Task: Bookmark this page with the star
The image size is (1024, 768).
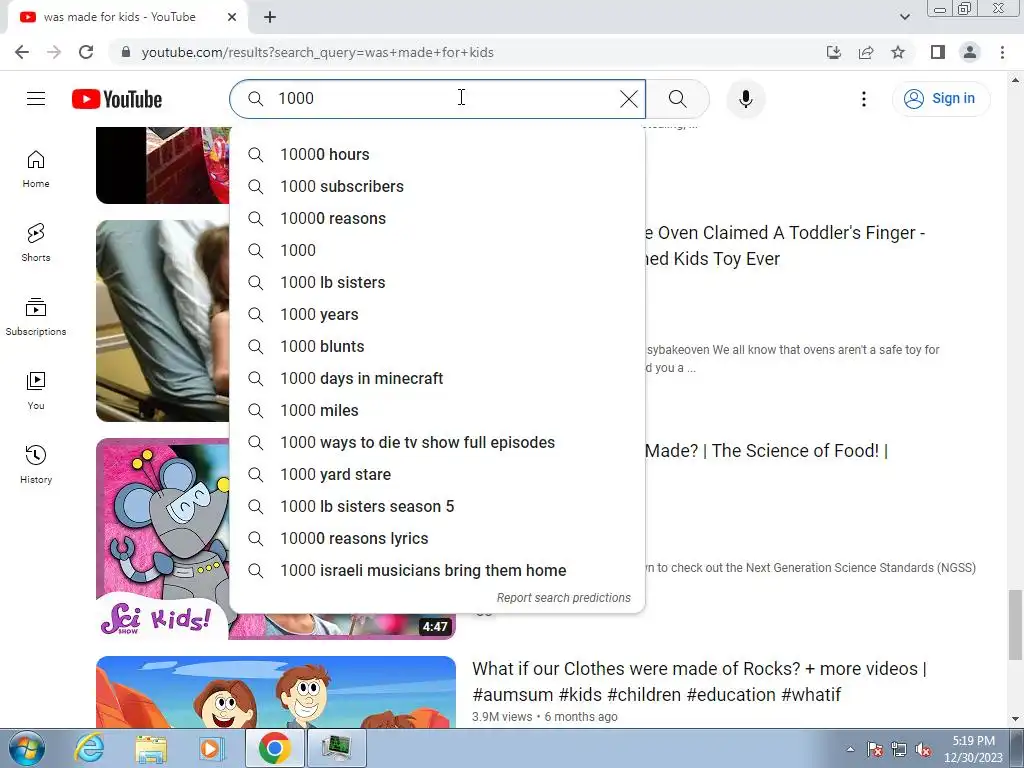Action: pyautogui.click(x=898, y=52)
